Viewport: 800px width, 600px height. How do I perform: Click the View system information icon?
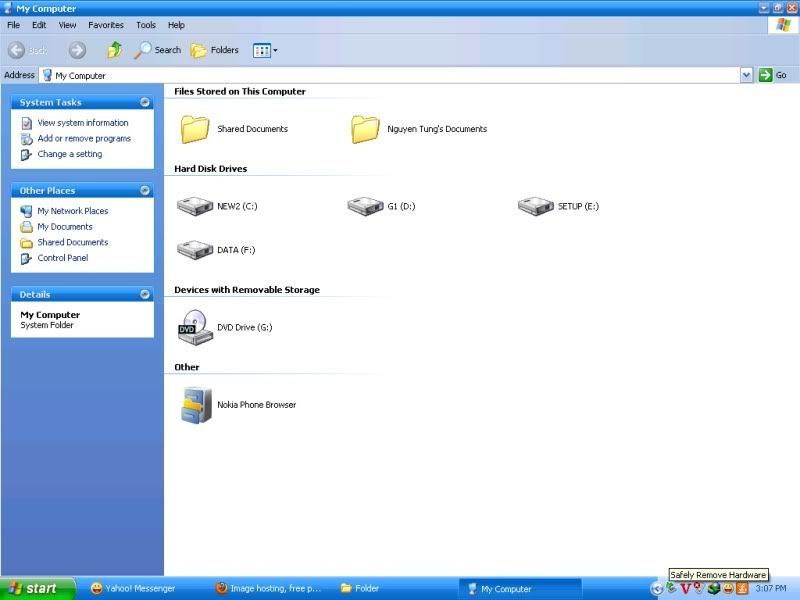[27, 123]
